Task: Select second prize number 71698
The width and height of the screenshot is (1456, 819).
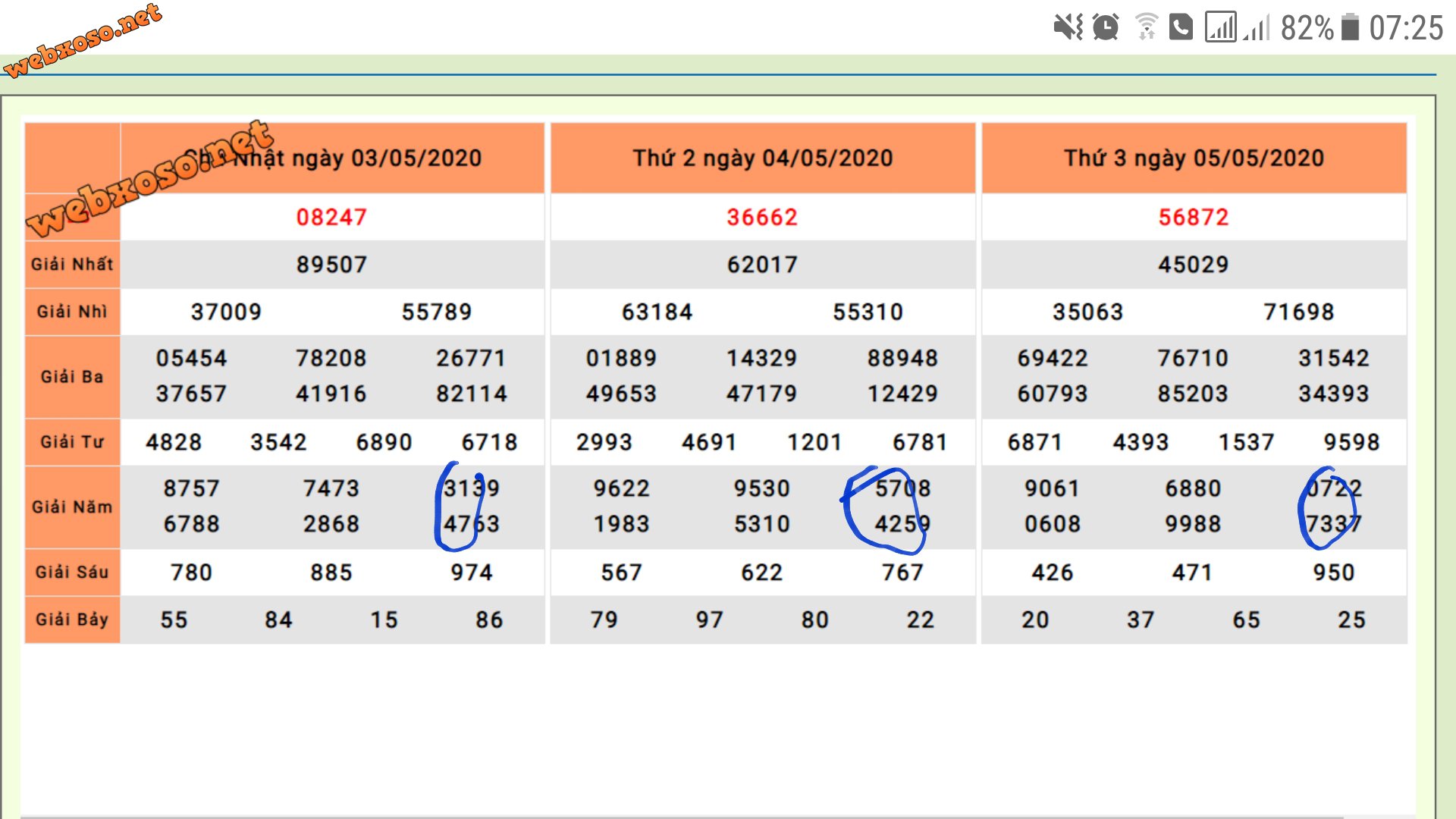Action: click(1299, 312)
